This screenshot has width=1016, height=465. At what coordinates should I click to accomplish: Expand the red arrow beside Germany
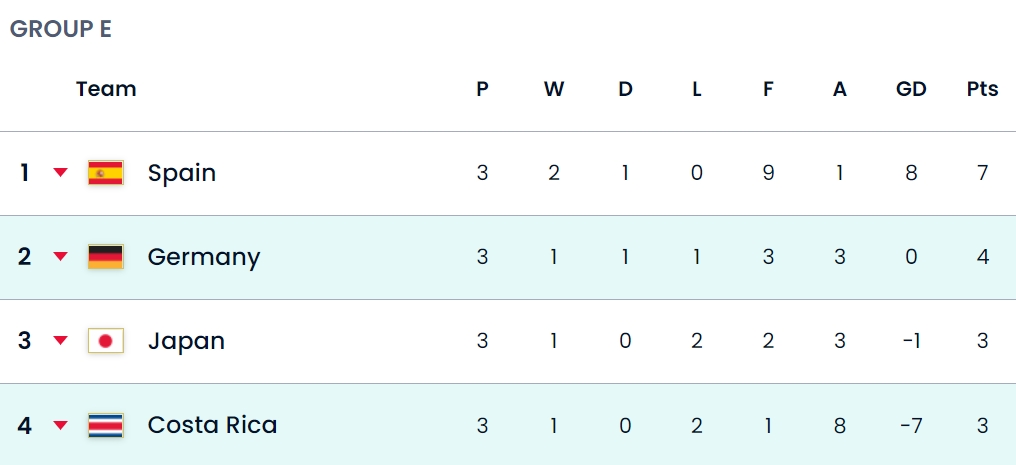(60, 257)
